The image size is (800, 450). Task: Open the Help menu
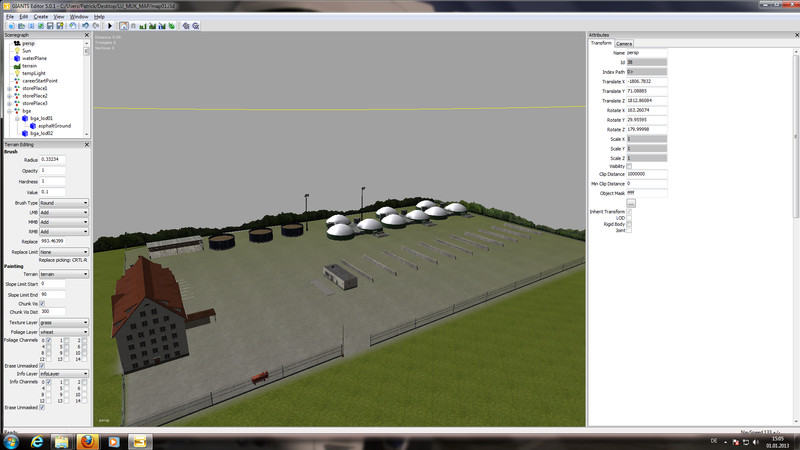point(99,17)
